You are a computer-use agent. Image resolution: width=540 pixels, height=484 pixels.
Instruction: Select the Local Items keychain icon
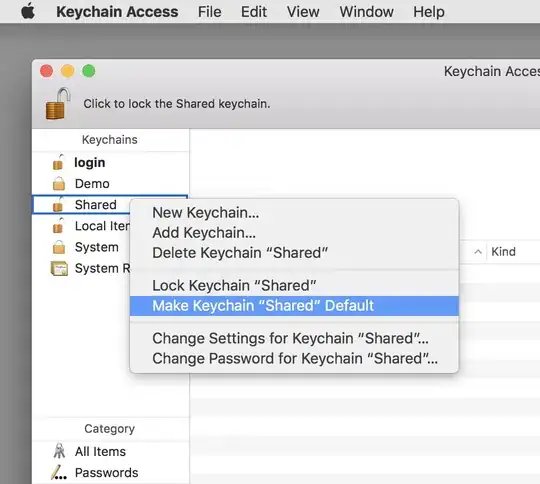click(x=58, y=226)
